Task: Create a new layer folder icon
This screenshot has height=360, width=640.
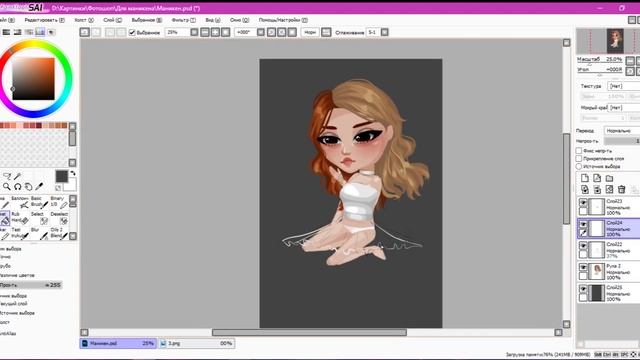Action: pyautogui.click(x=609, y=178)
